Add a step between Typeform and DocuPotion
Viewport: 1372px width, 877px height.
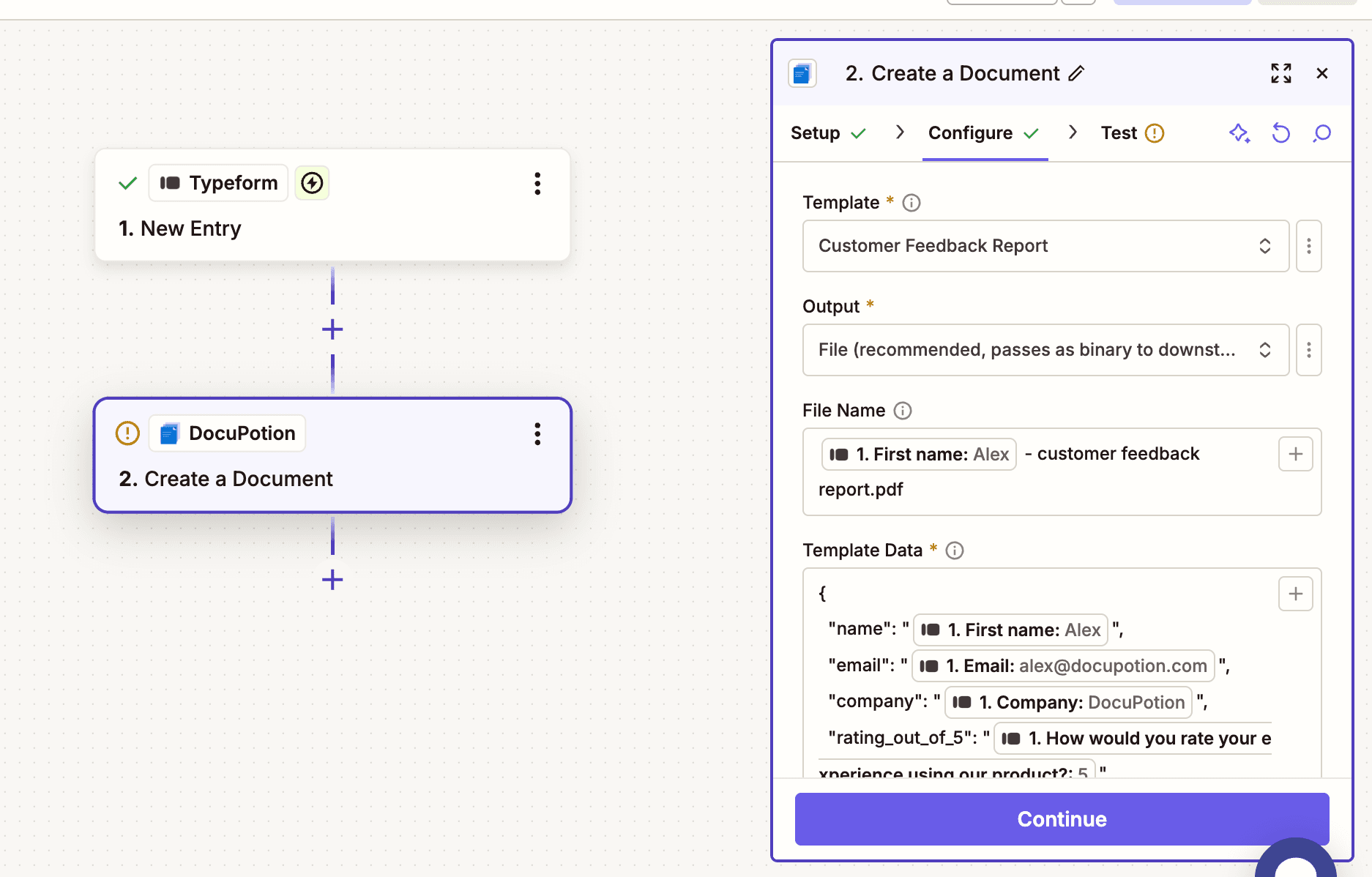pos(332,329)
